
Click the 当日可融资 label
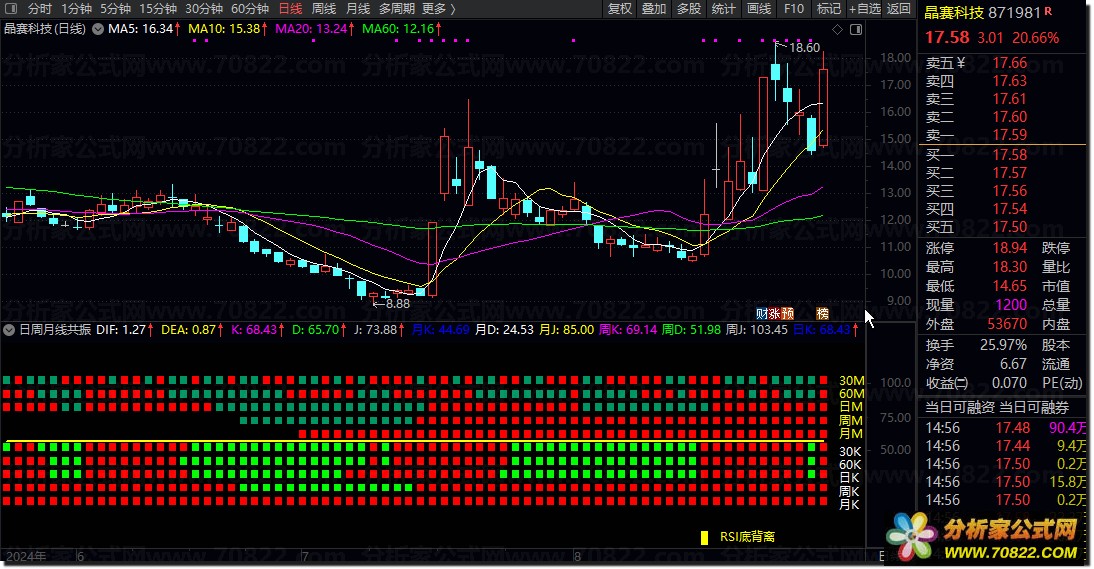click(959, 408)
